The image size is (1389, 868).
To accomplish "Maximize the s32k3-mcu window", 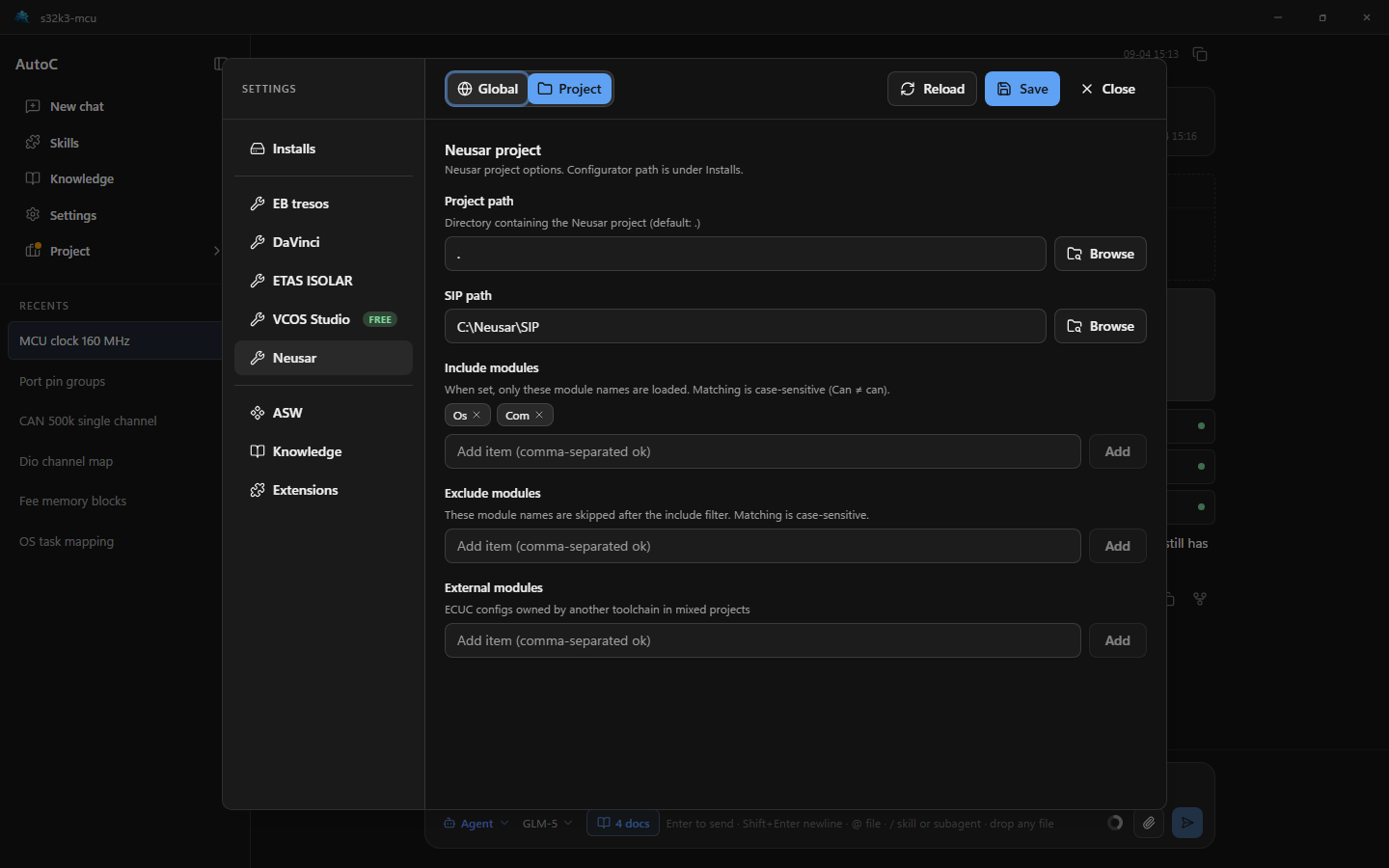I will 1322,17.
